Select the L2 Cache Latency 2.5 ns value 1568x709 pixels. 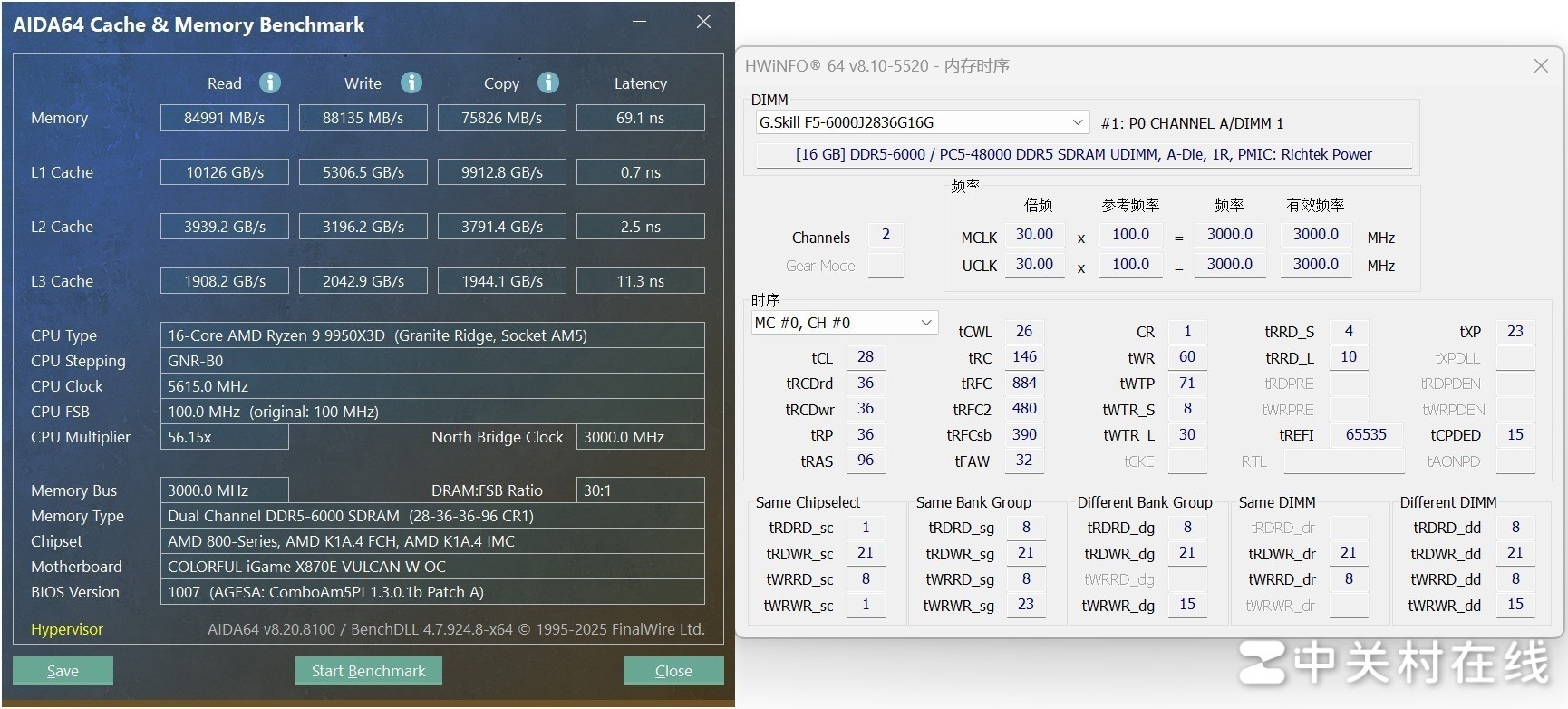coord(641,227)
